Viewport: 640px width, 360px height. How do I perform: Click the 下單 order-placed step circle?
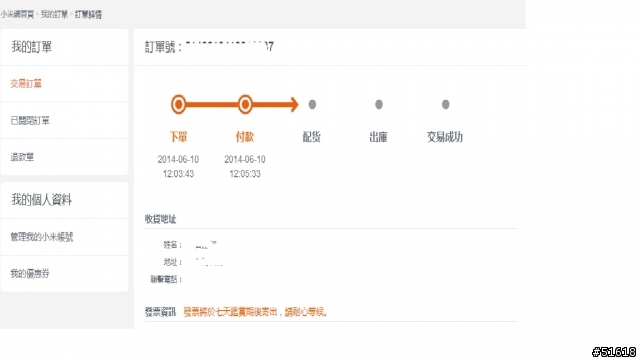pyautogui.click(x=178, y=104)
